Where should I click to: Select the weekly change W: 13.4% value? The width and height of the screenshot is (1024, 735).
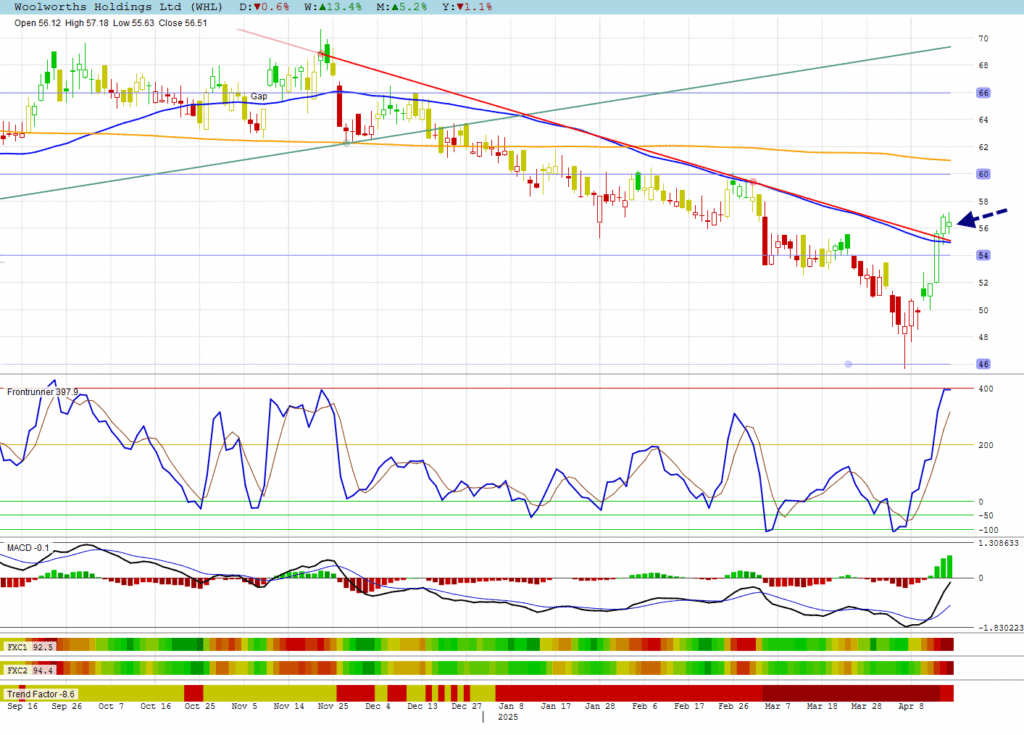(x=333, y=7)
